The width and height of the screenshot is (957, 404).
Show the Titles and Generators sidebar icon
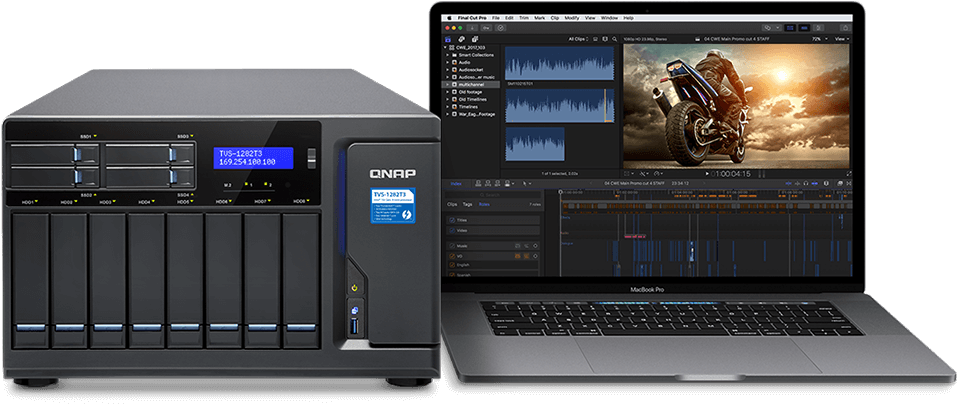click(475, 39)
